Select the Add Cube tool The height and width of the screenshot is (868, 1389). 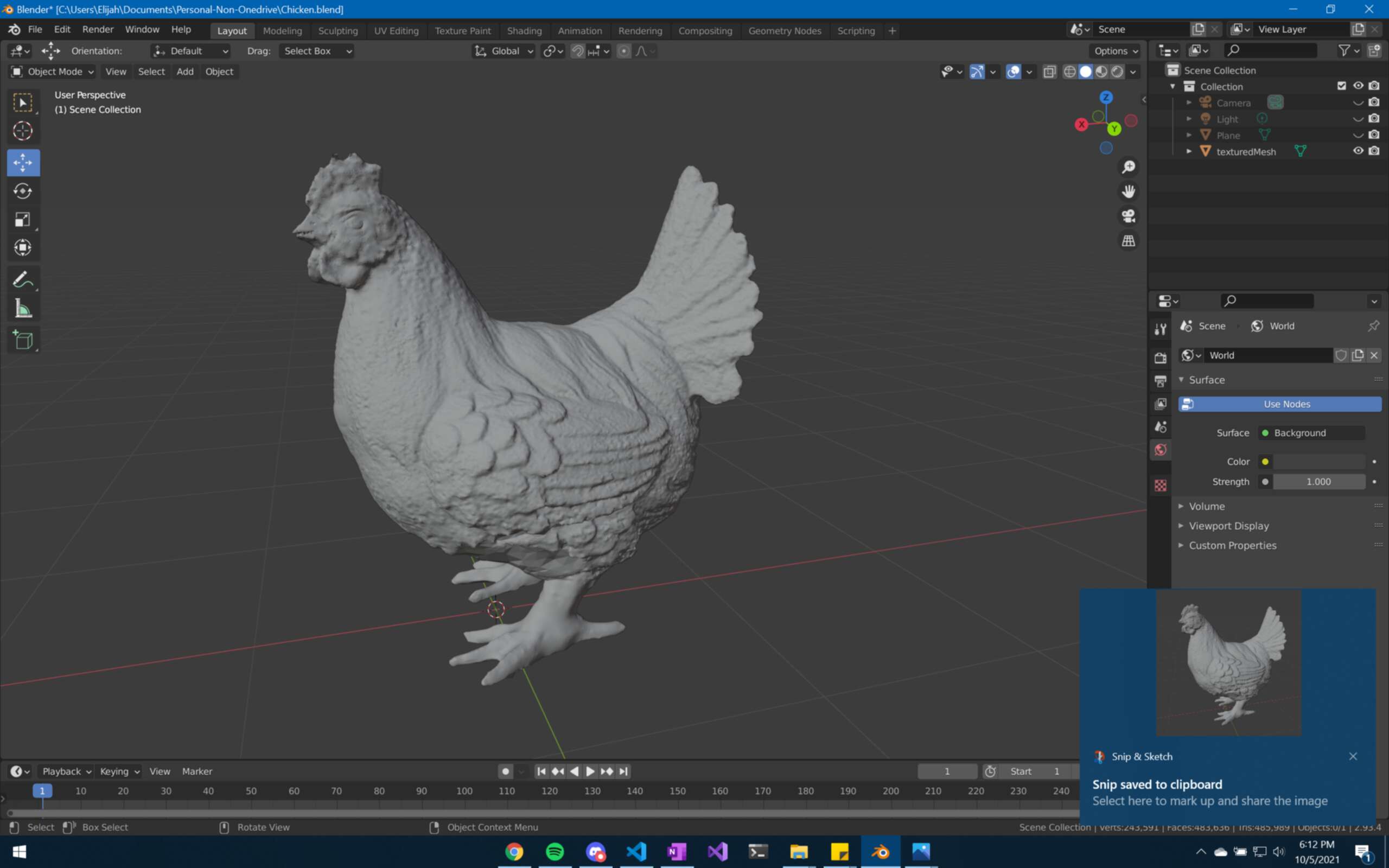click(23, 341)
